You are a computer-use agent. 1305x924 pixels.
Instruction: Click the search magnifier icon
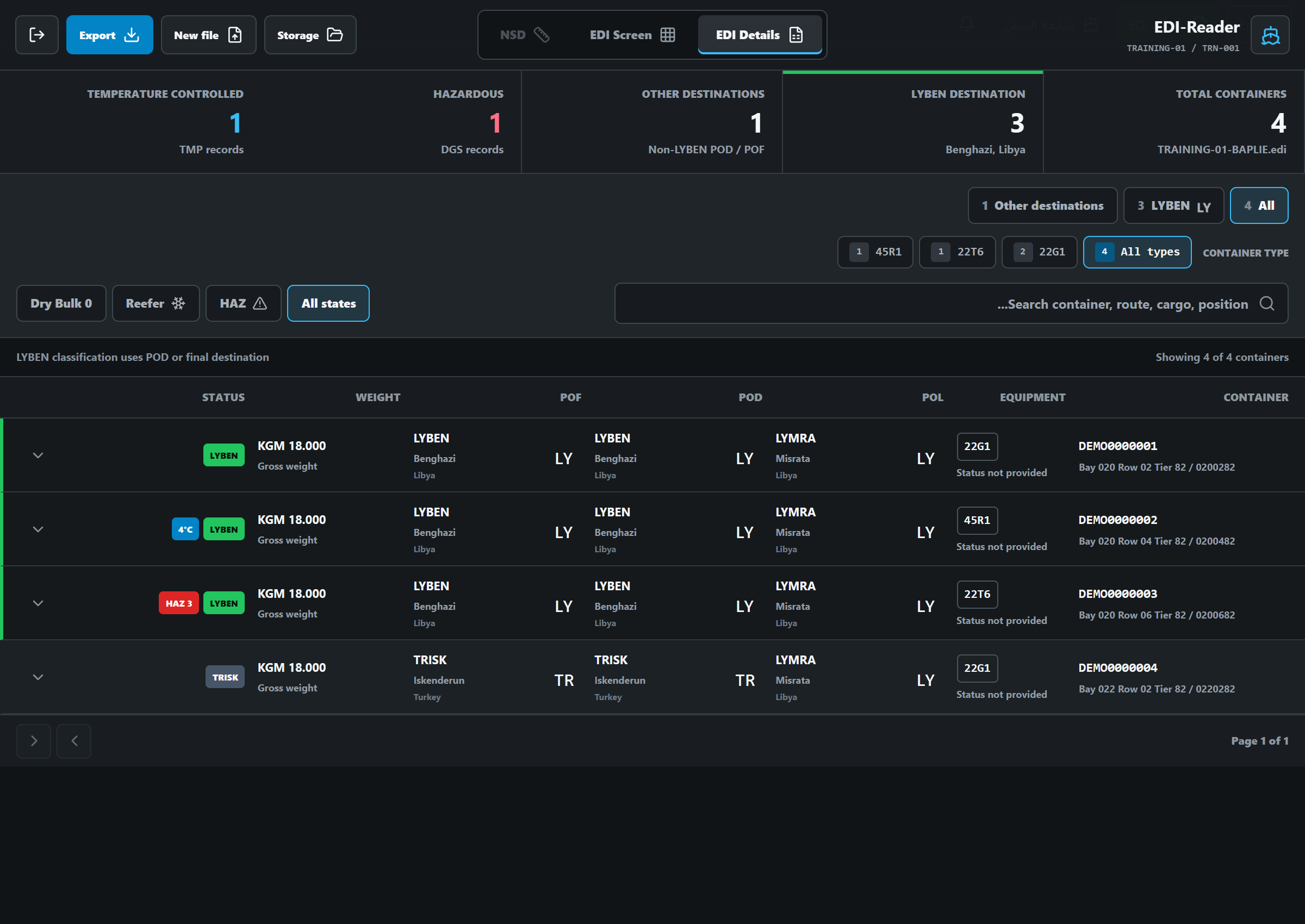click(1266, 303)
